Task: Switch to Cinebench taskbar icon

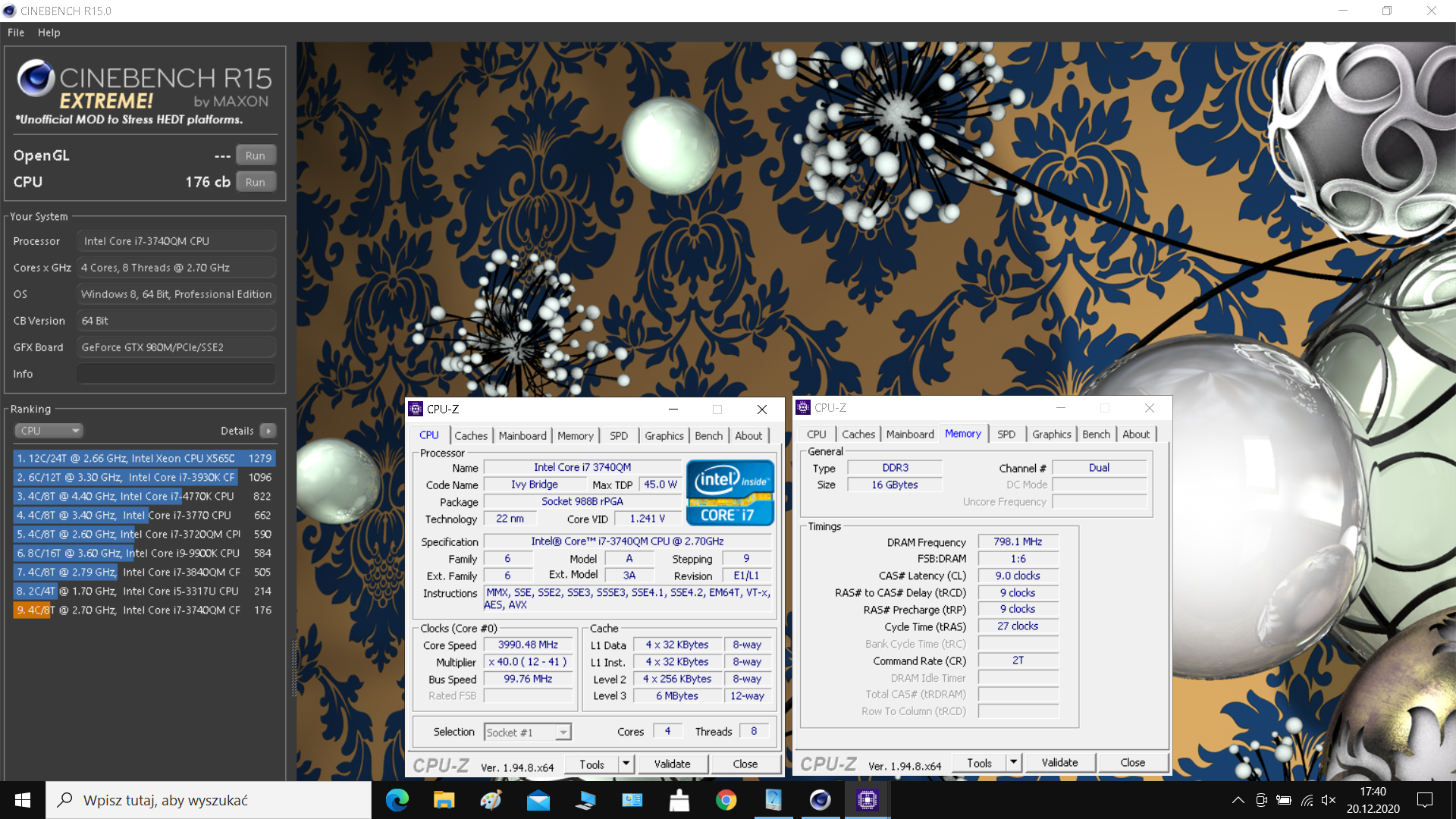Action: click(821, 800)
